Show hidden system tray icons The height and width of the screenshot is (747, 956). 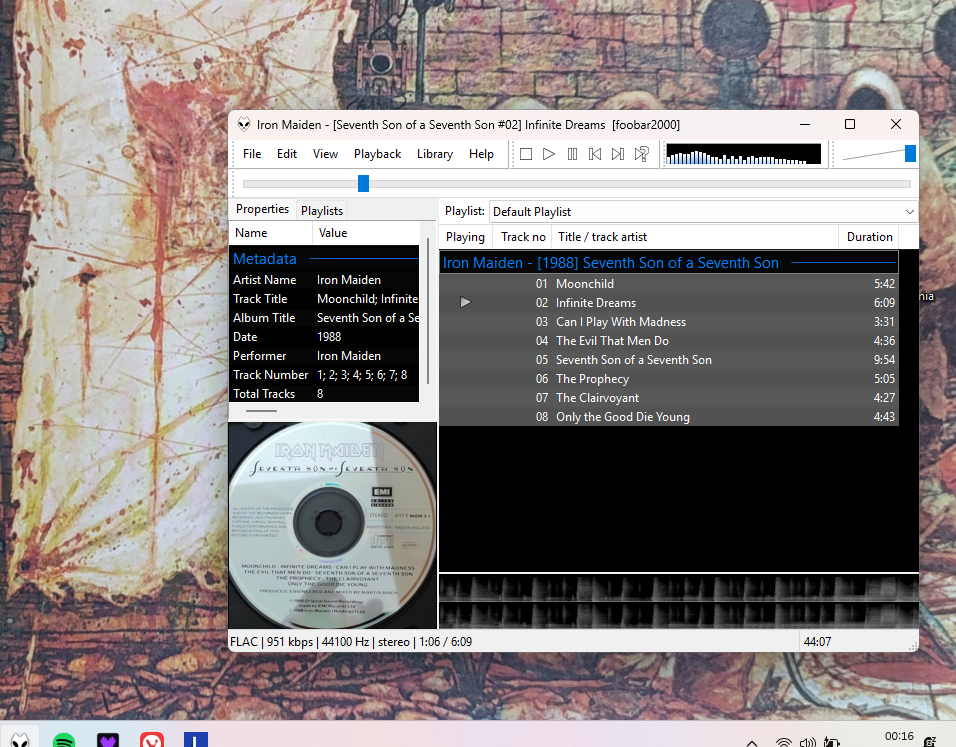[752, 742]
